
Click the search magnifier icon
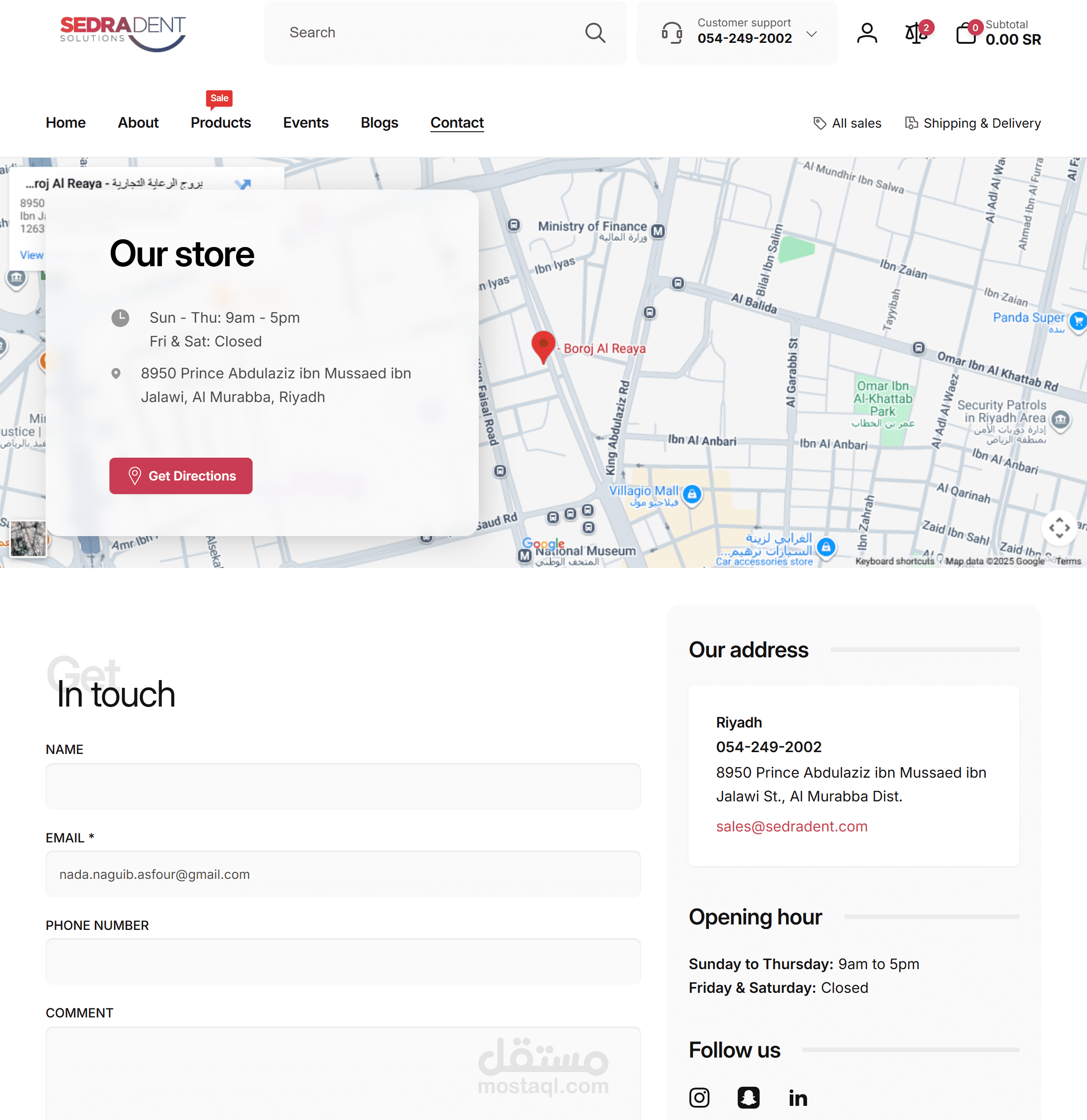(x=595, y=32)
